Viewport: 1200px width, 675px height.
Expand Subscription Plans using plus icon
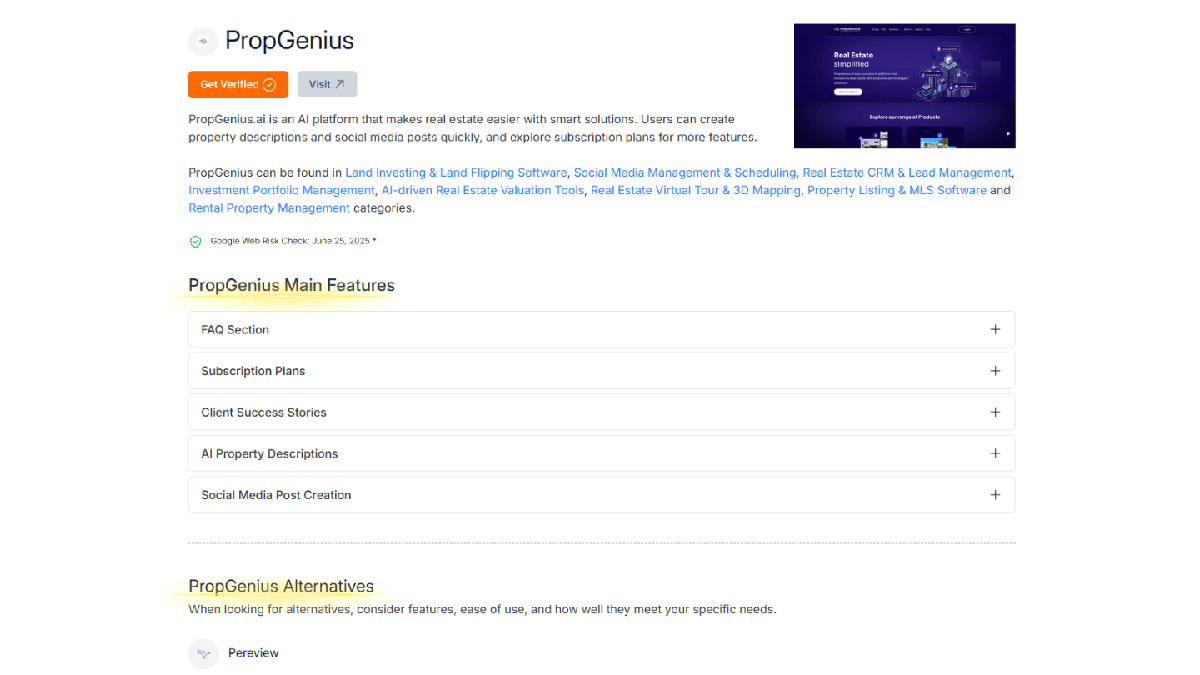pos(994,371)
